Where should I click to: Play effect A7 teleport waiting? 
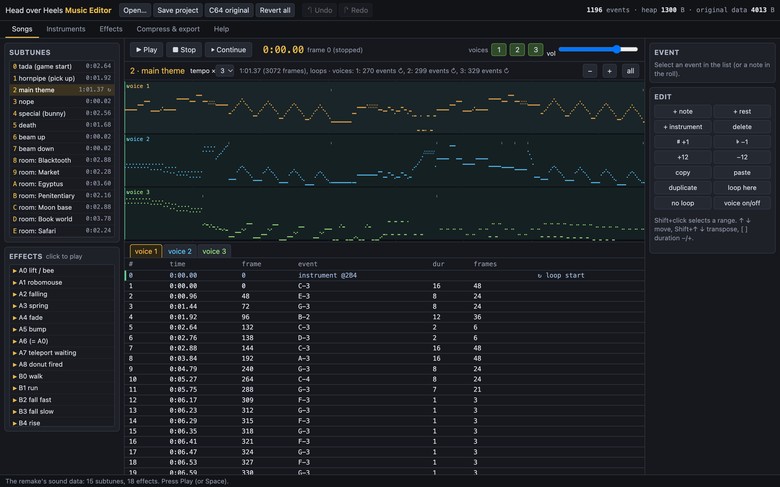62,353
